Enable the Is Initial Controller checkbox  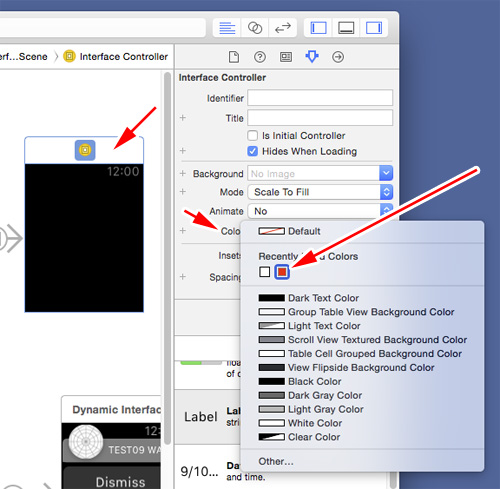pyautogui.click(x=252, y=135)
